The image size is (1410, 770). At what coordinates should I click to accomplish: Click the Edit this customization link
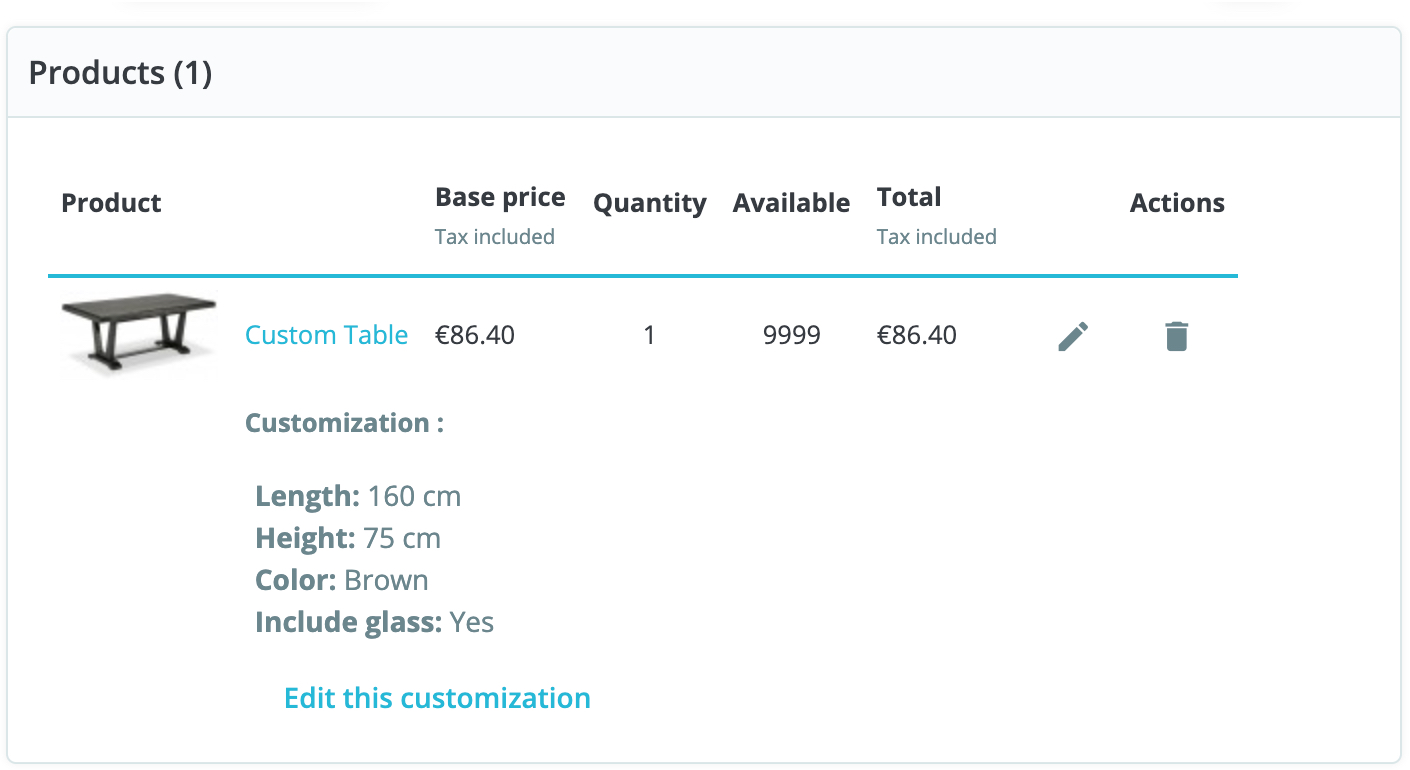pos(437,698)
